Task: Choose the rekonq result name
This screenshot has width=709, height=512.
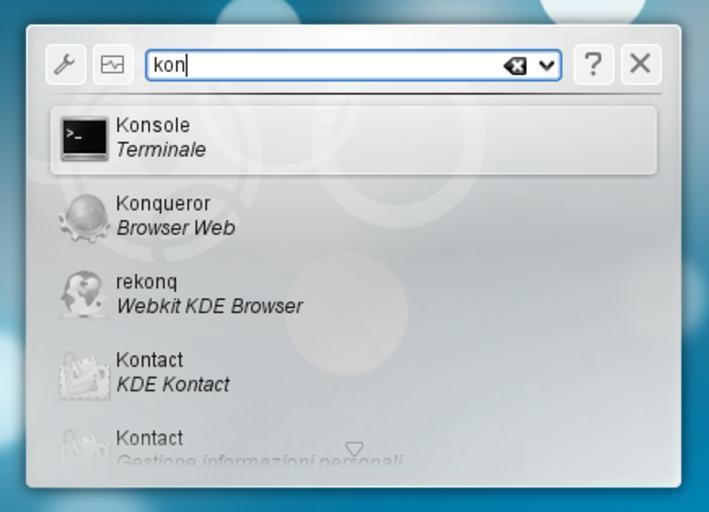Action: [146, 281]
